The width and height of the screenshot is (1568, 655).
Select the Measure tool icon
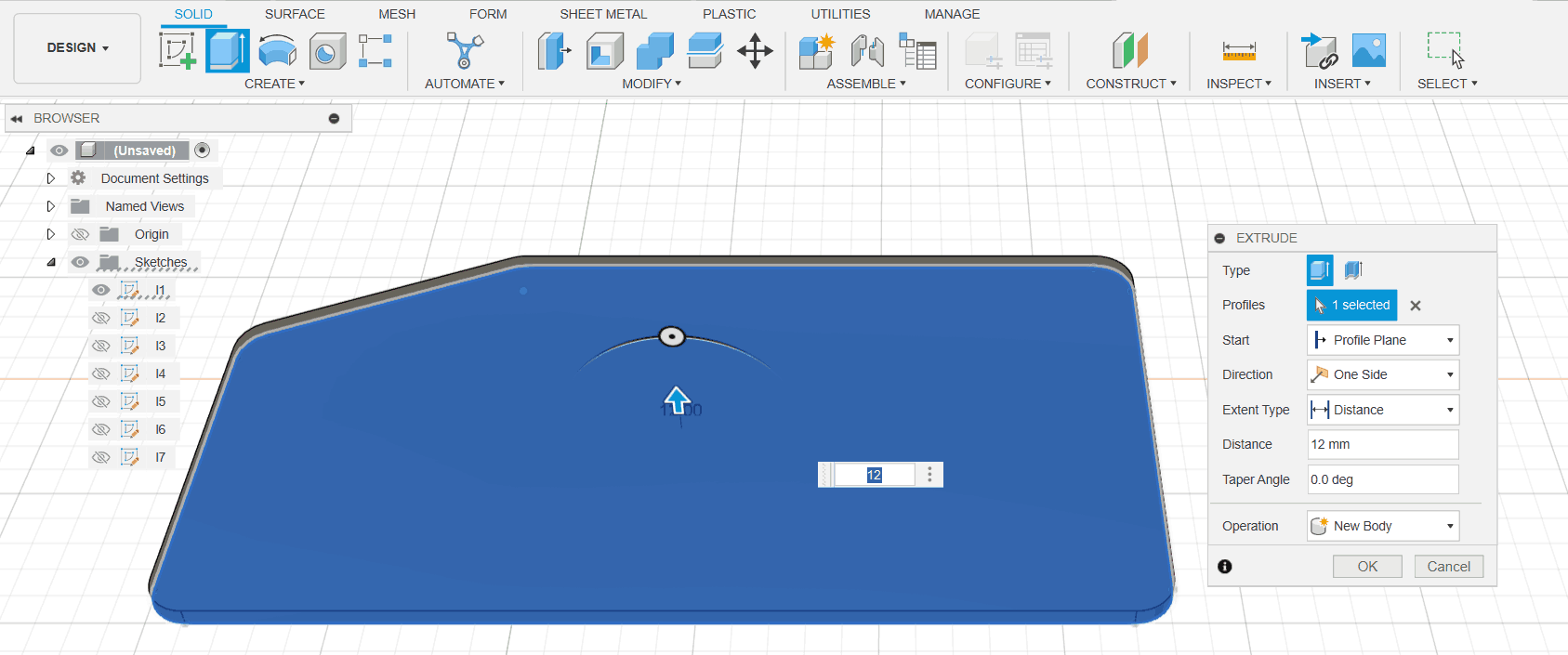[x=1239, y=52]
